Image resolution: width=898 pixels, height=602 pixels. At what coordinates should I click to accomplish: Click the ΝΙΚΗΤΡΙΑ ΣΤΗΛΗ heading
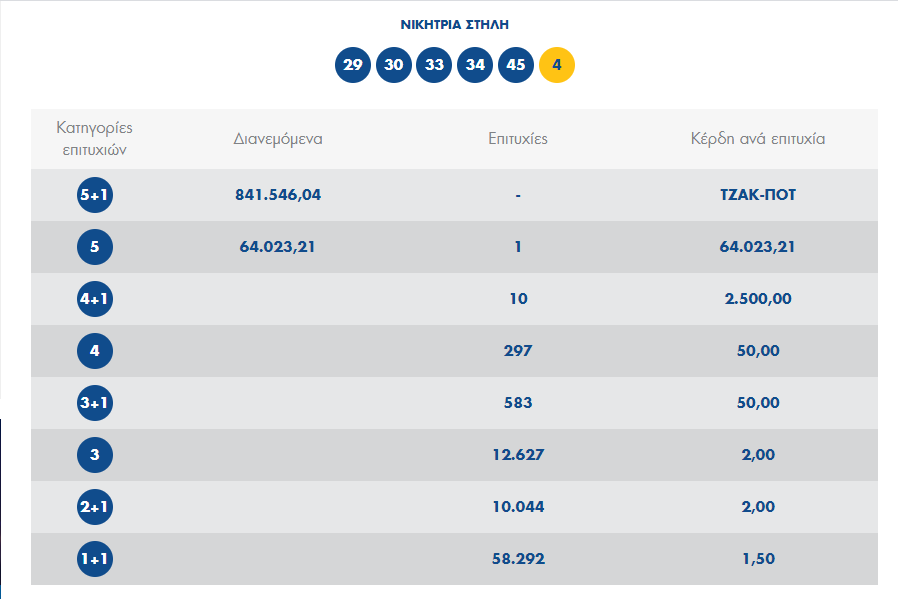[x=454, y=25]
